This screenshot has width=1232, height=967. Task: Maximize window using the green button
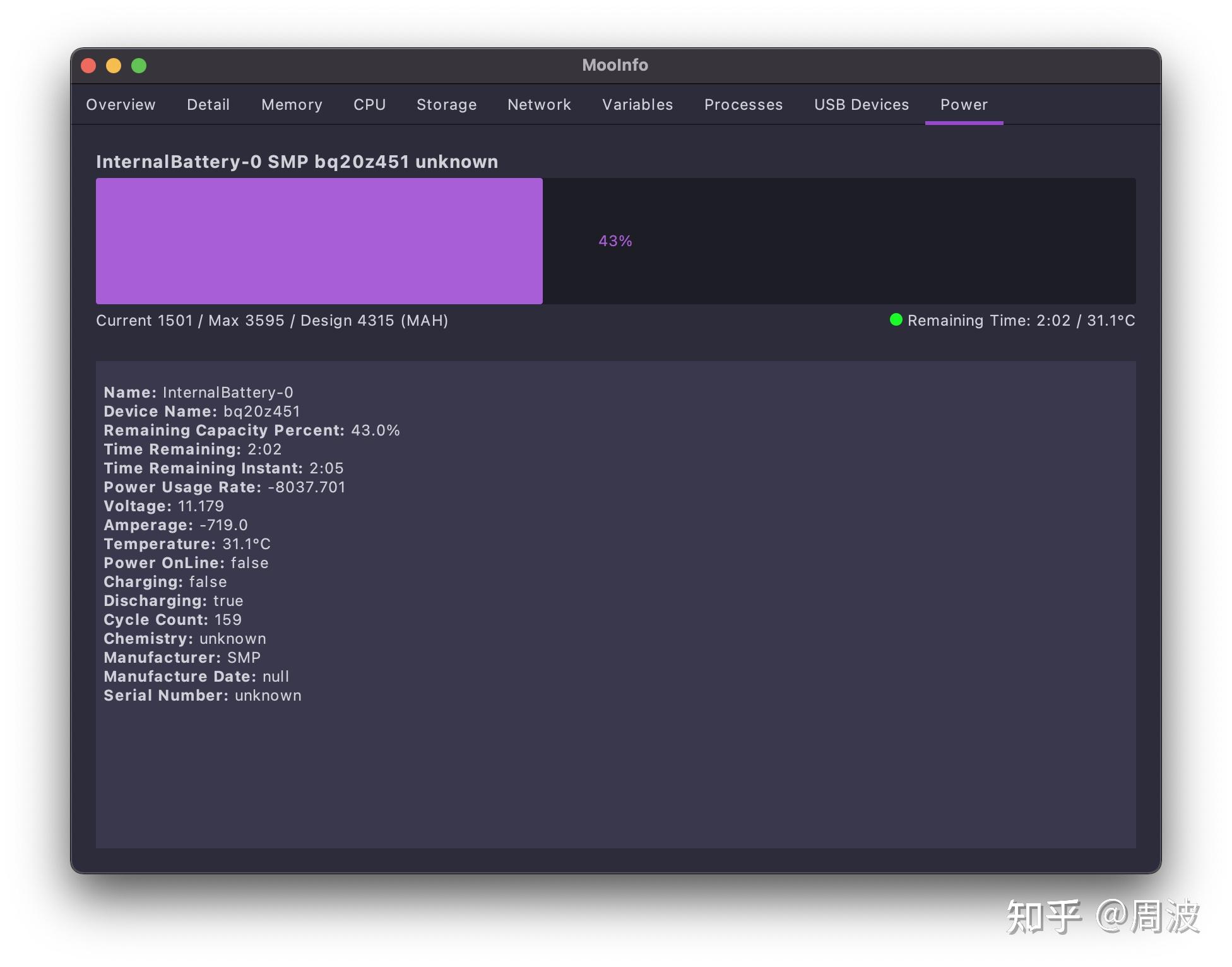coord(139,66)
